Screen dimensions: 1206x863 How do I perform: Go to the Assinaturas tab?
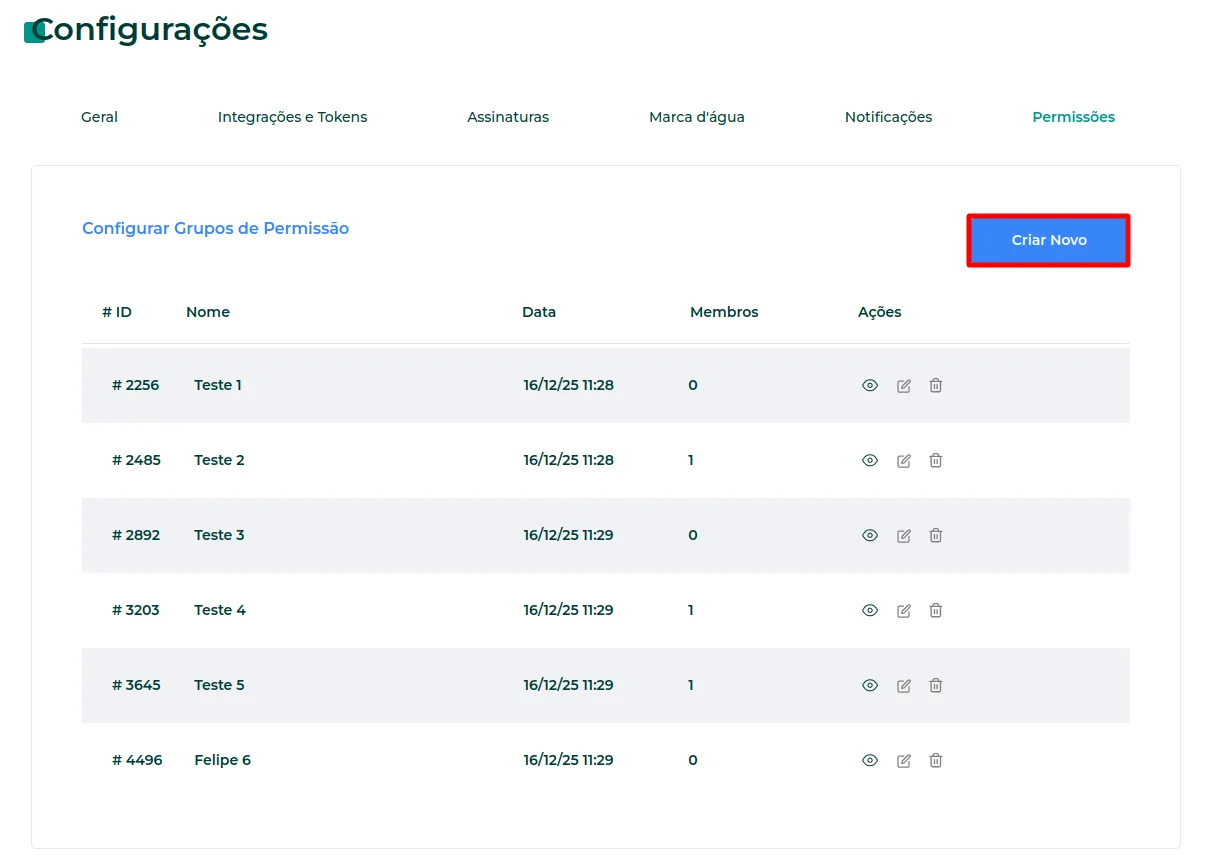pos(508,117)
